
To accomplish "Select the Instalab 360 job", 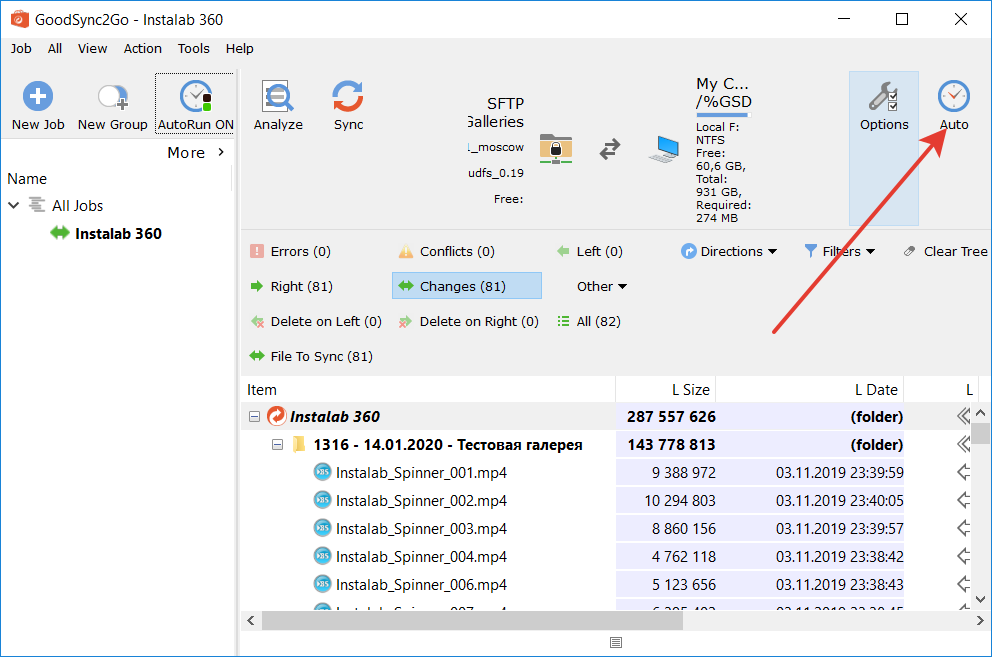I will tap(118, 234).
